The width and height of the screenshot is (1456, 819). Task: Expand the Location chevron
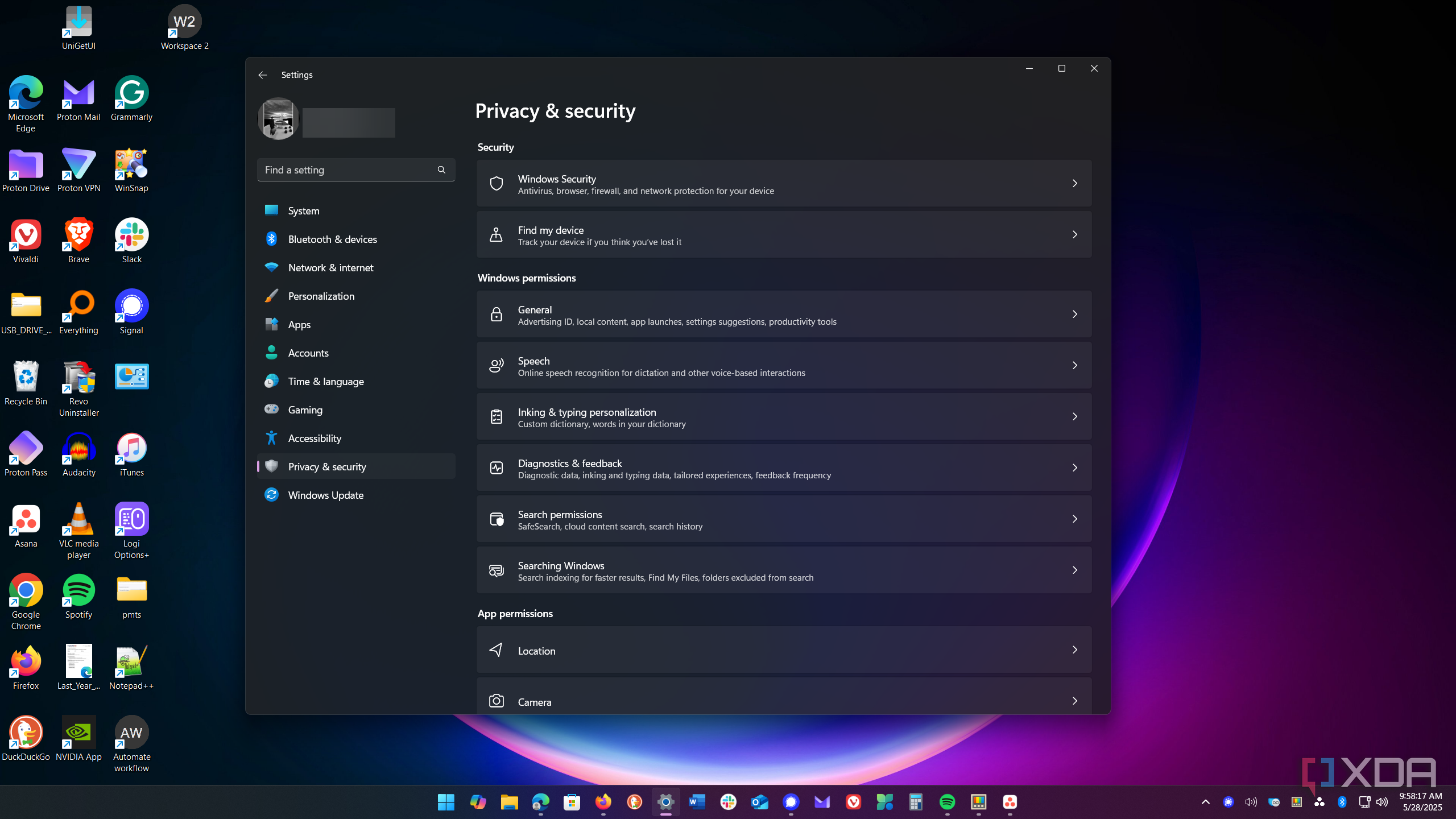pyautogui.click(x=1074, y=650)
